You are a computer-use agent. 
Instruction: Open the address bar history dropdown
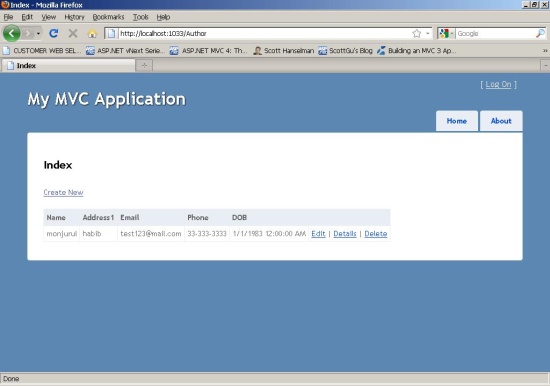(x=428, y=33)
